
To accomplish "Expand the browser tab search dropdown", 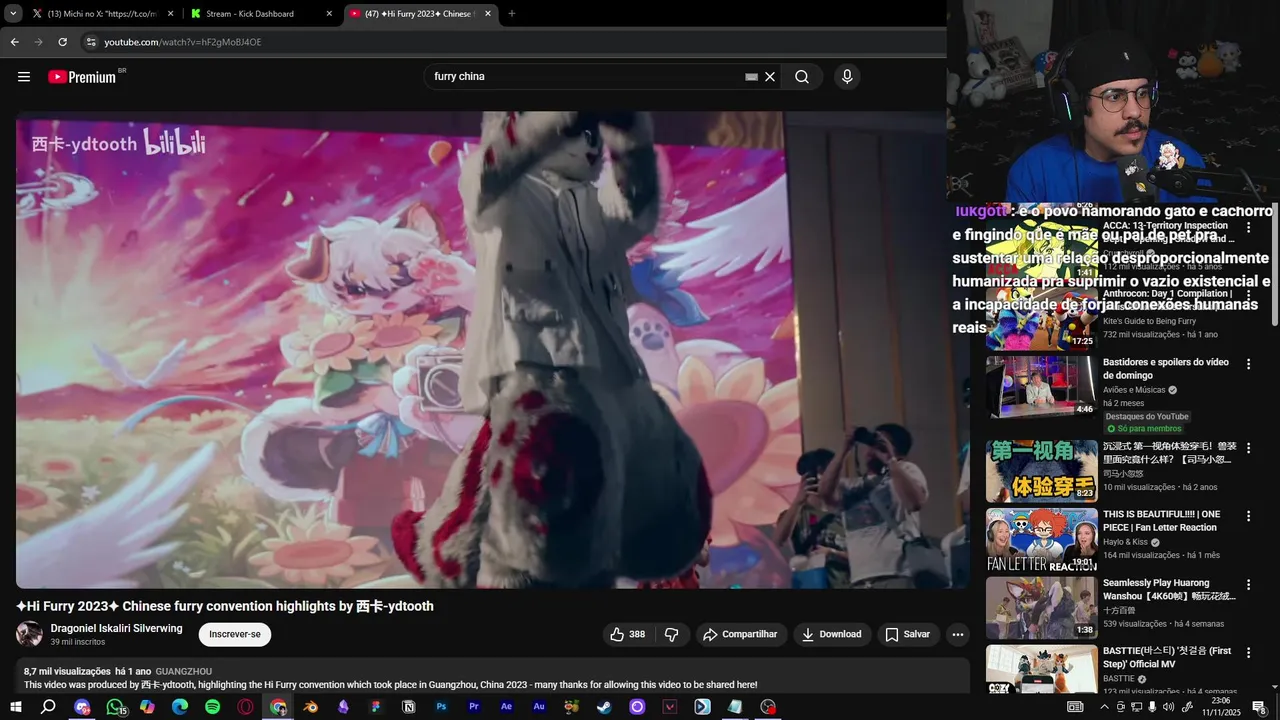I will pos(13,14).
